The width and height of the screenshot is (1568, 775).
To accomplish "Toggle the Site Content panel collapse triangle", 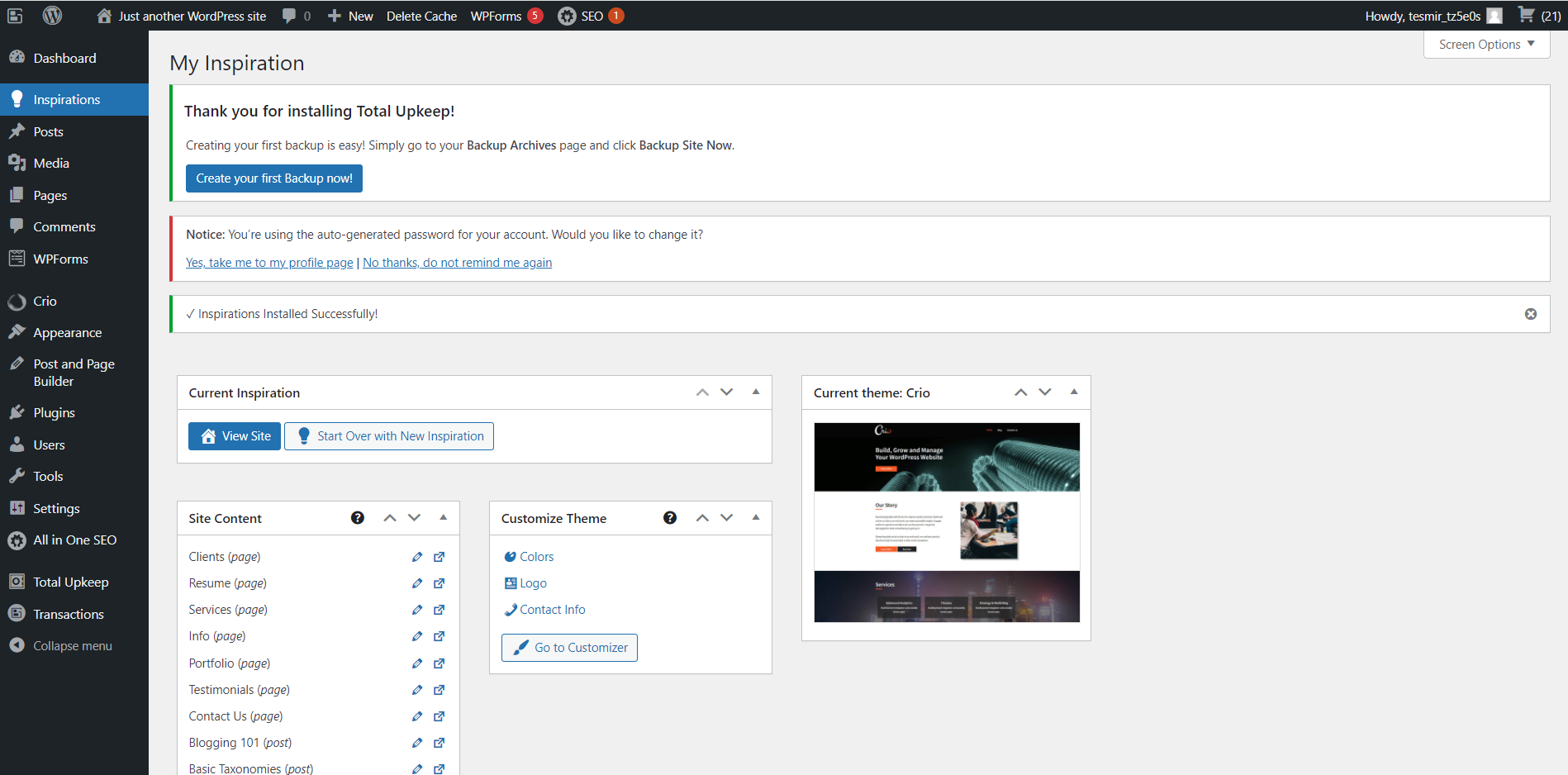I will point(444,518).
